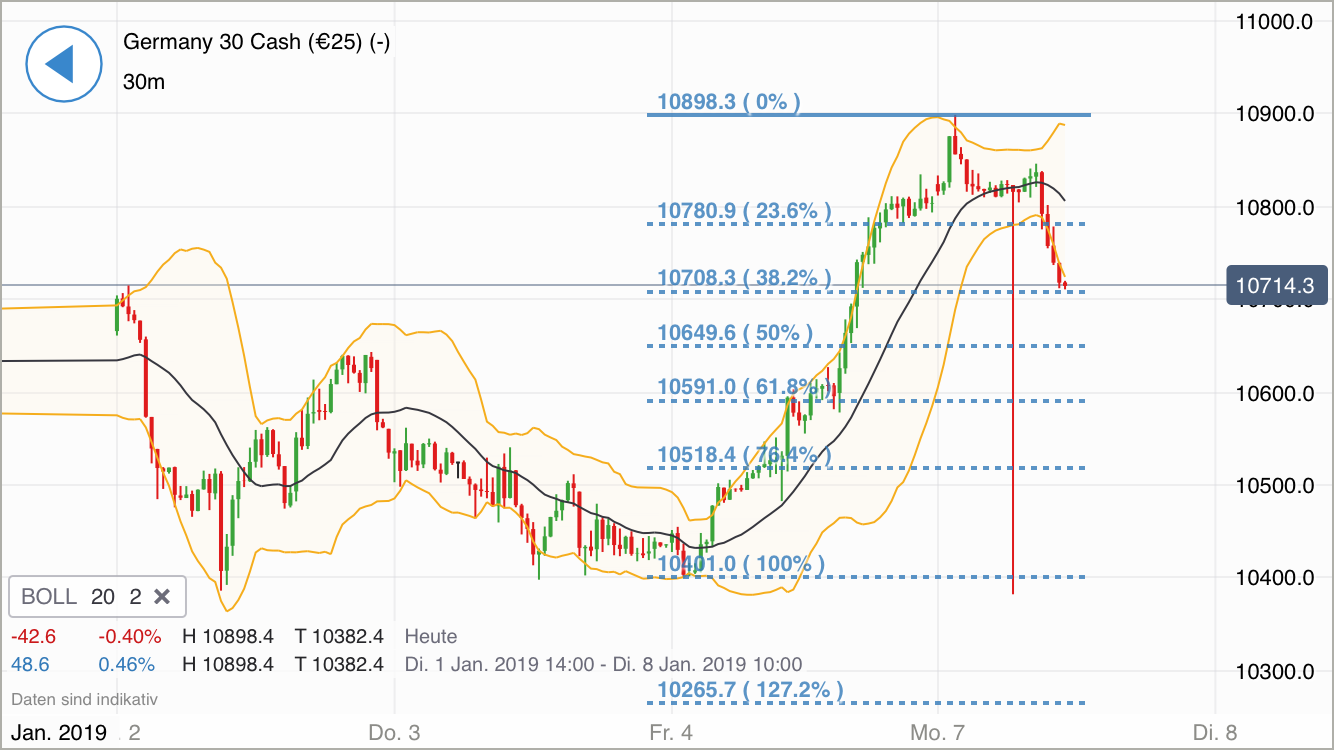Remove the BOLL indicator with its X
The image size is (1334, 750).
point(163,596)
